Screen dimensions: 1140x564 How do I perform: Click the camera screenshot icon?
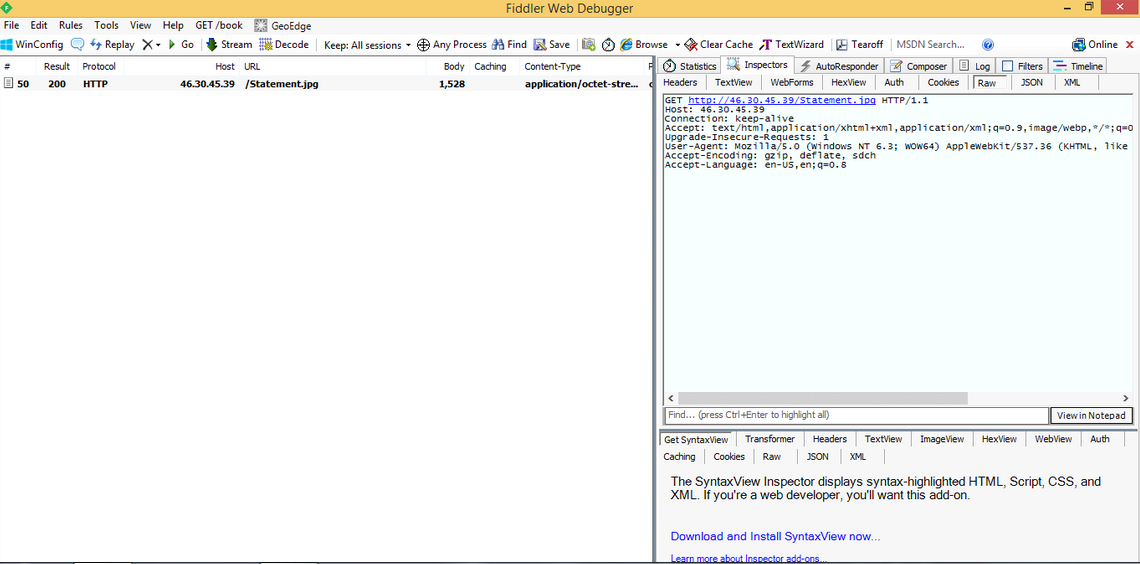pyautogui.click(x=589, y=45)
